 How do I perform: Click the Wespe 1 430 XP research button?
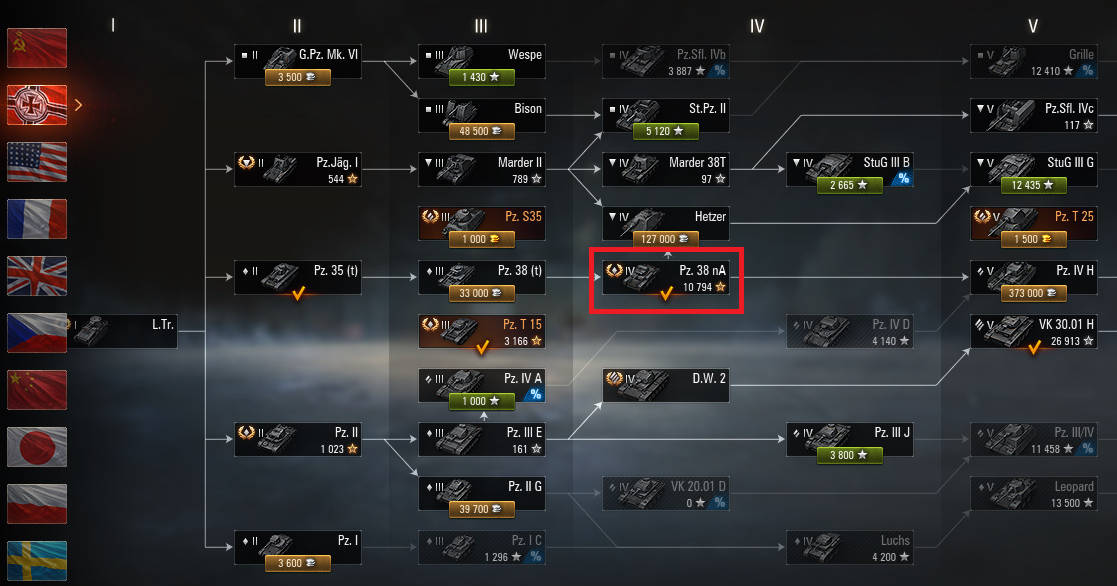click(482, 77)
